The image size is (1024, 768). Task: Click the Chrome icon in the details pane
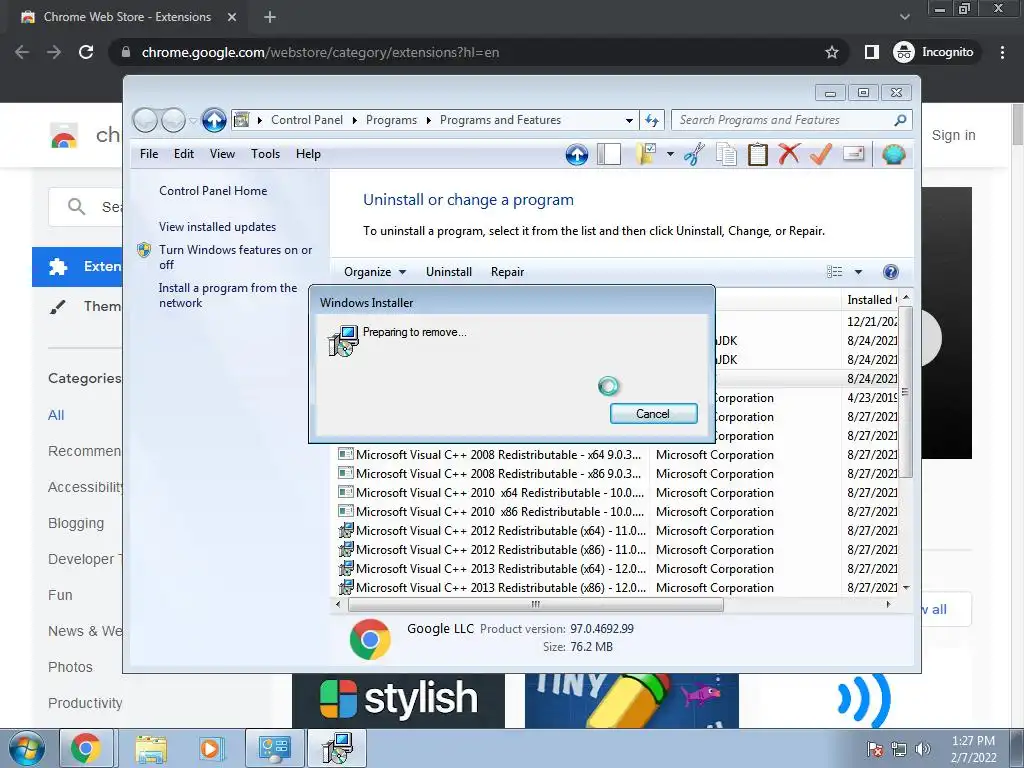pyautogui.click(x=370, y=639)
